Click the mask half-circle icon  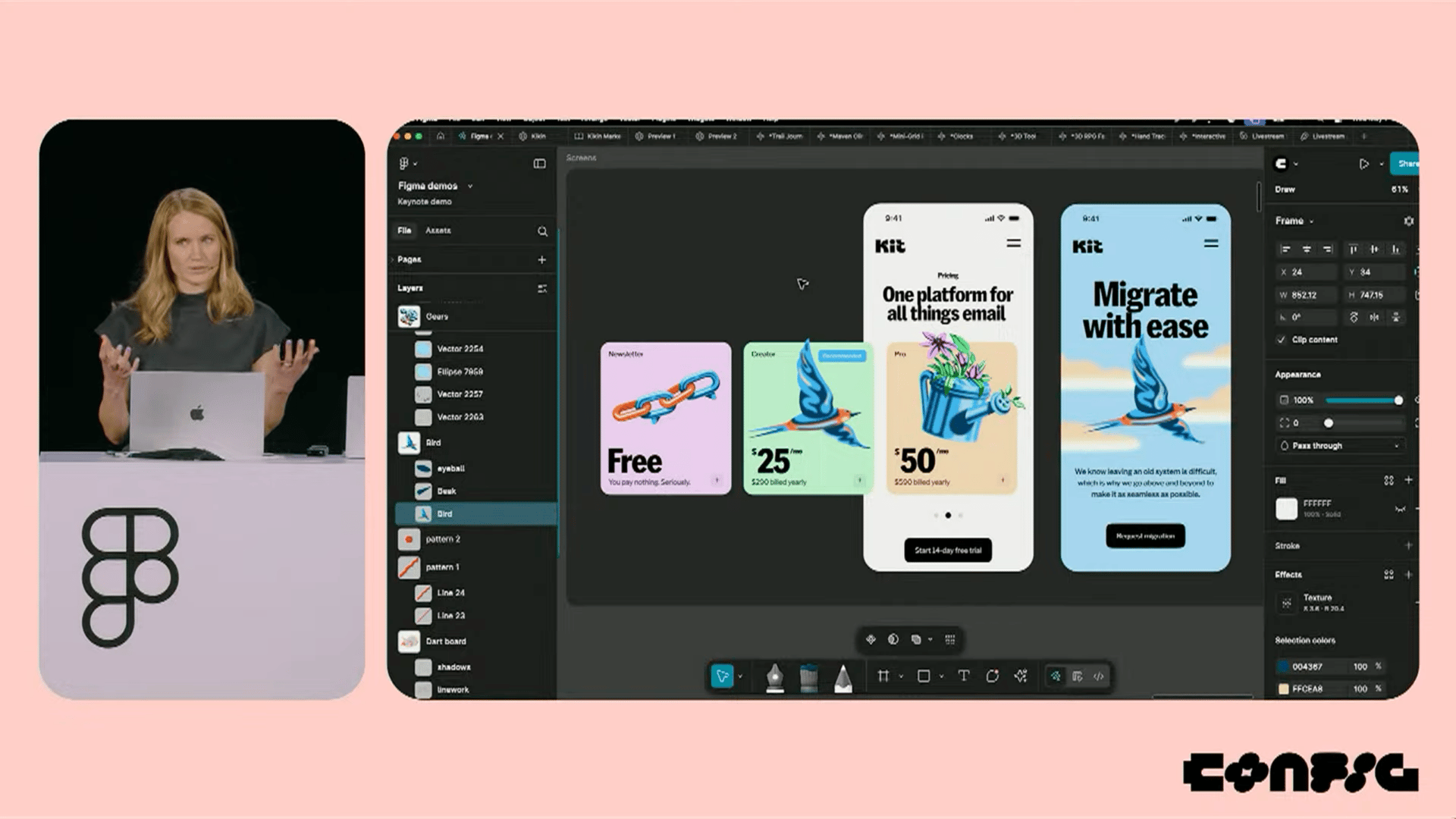coord(893,639)
